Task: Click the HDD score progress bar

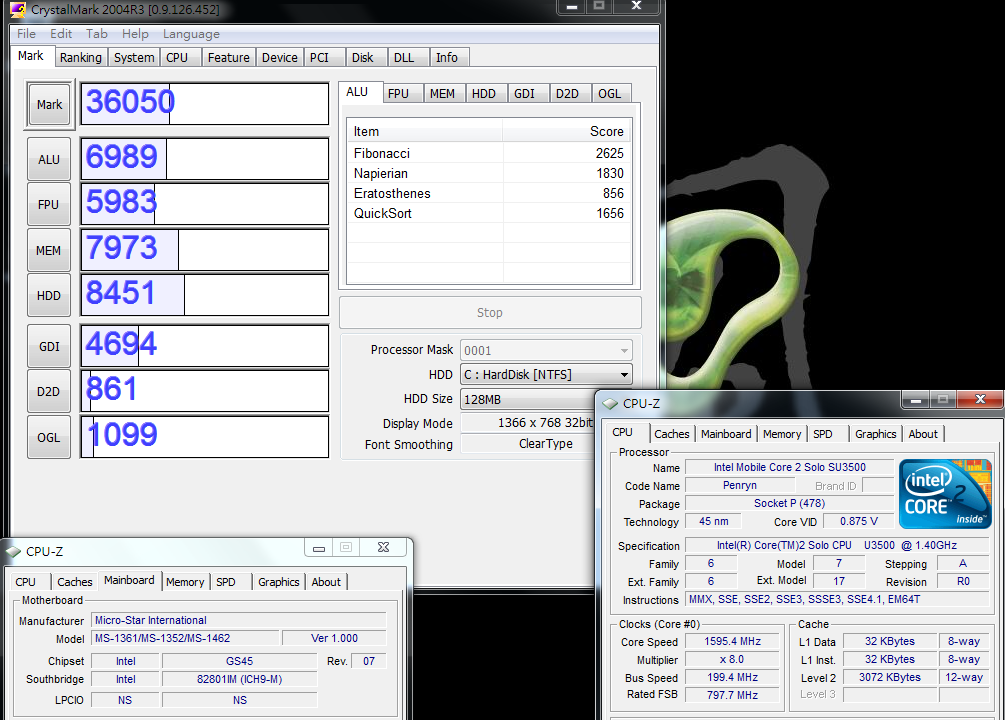Action: pyautogui.click(x=204, y=295)
